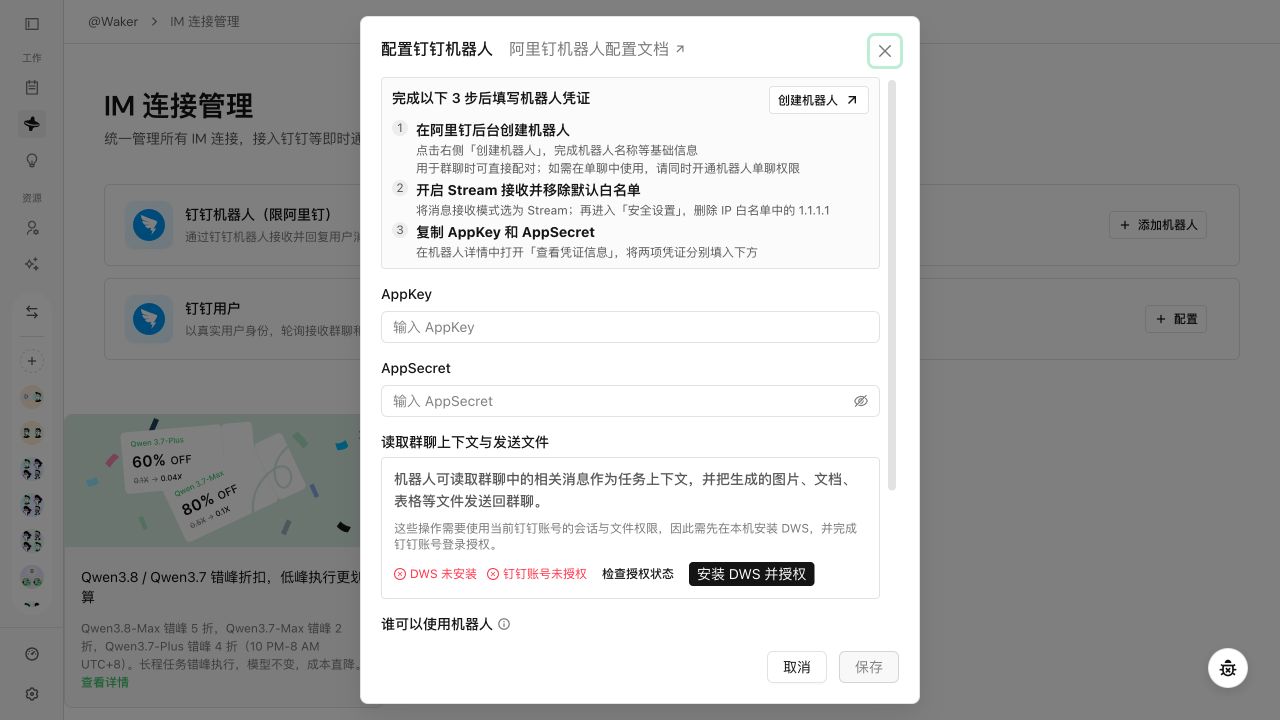Toggle AppSecret visibility eye icon
This screenshot has width=1280, height=720.
860,401
